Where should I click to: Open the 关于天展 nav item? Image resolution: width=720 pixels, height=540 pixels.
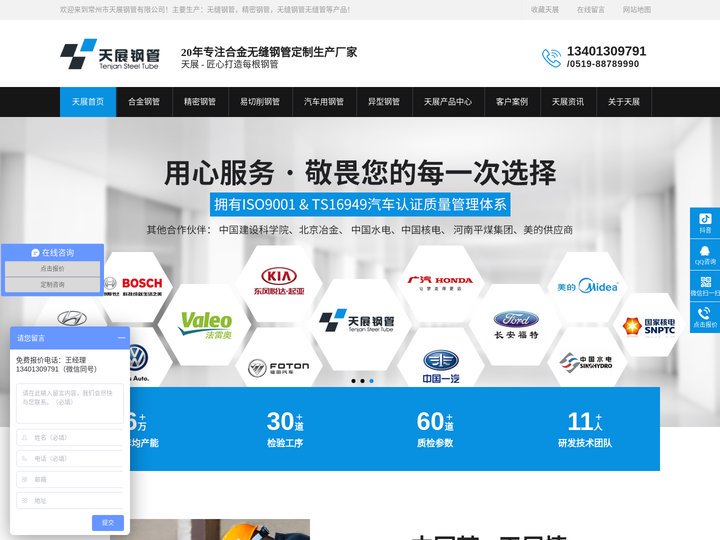[624, 101]
